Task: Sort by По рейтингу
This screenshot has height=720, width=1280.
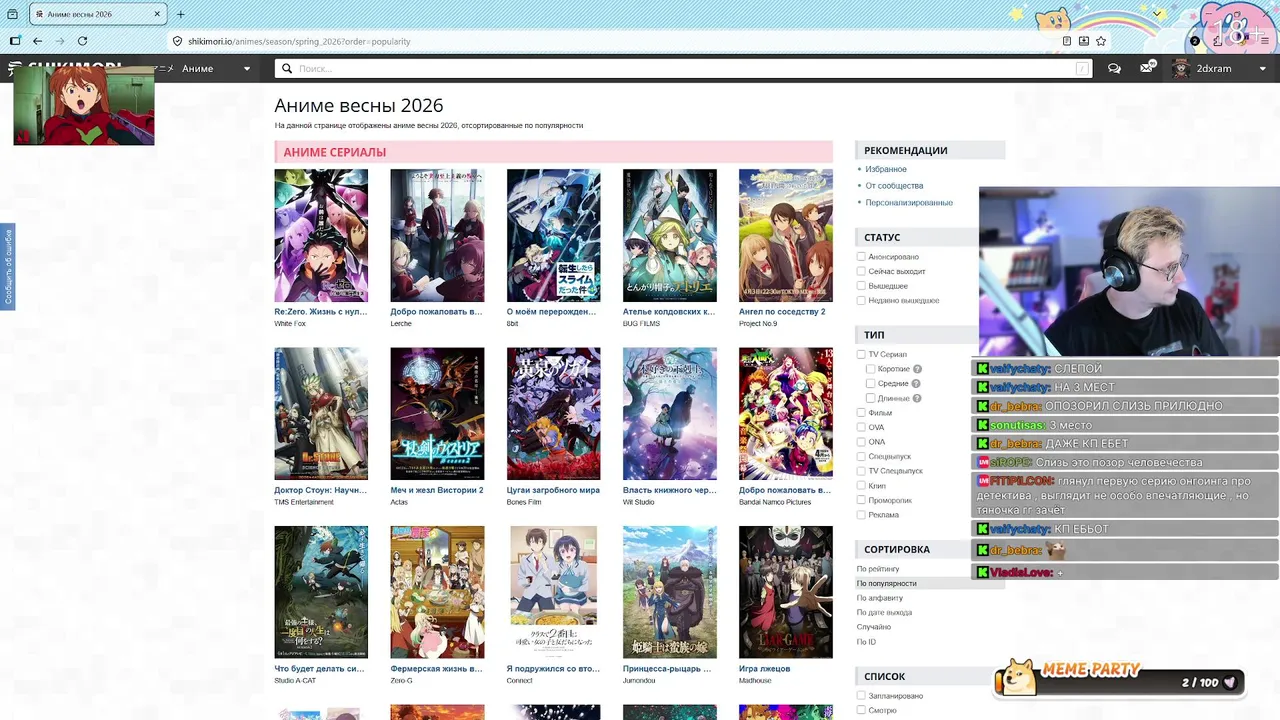Action: (x=878, y=568)
